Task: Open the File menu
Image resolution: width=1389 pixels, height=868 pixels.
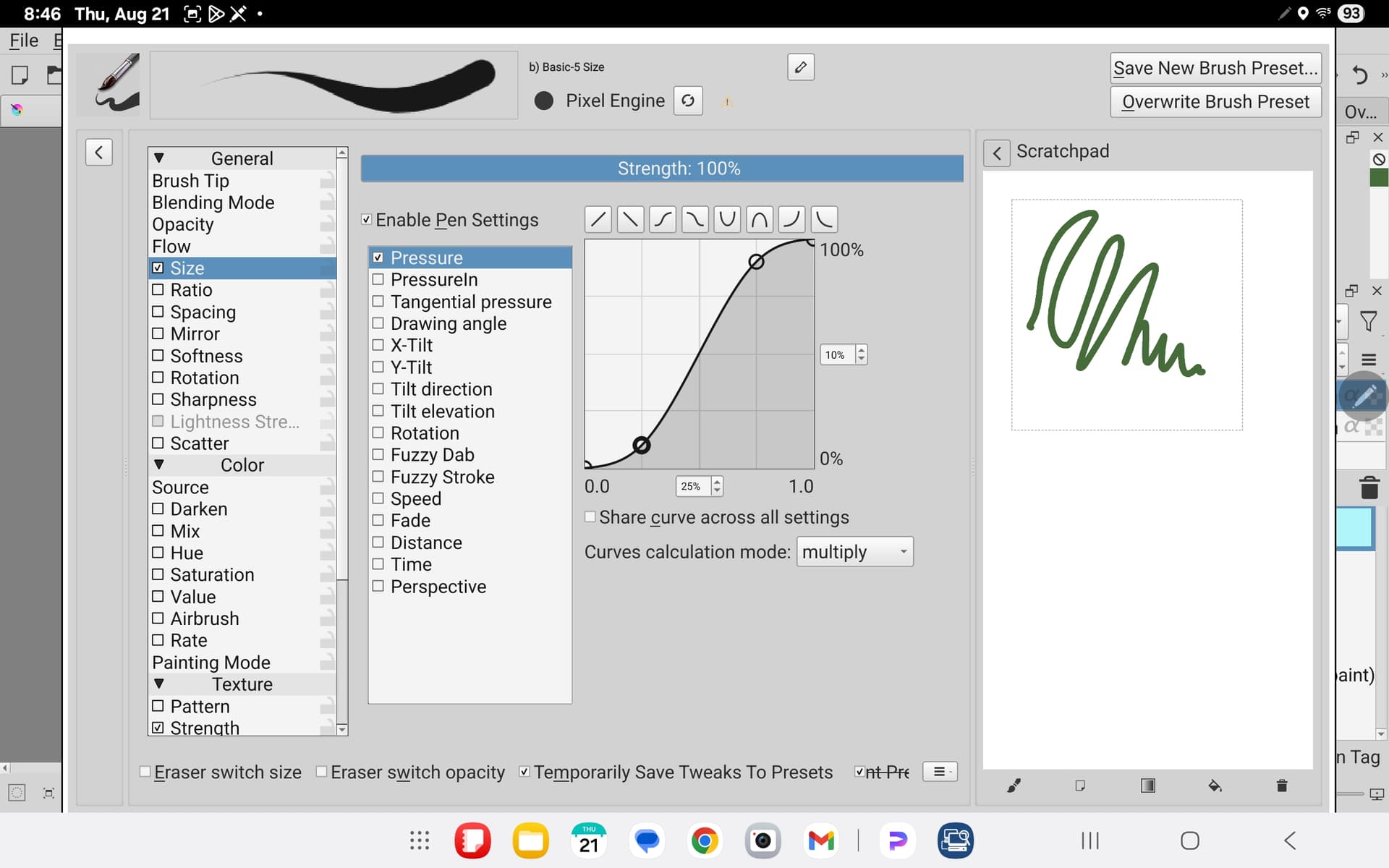Action: [24, 41]
